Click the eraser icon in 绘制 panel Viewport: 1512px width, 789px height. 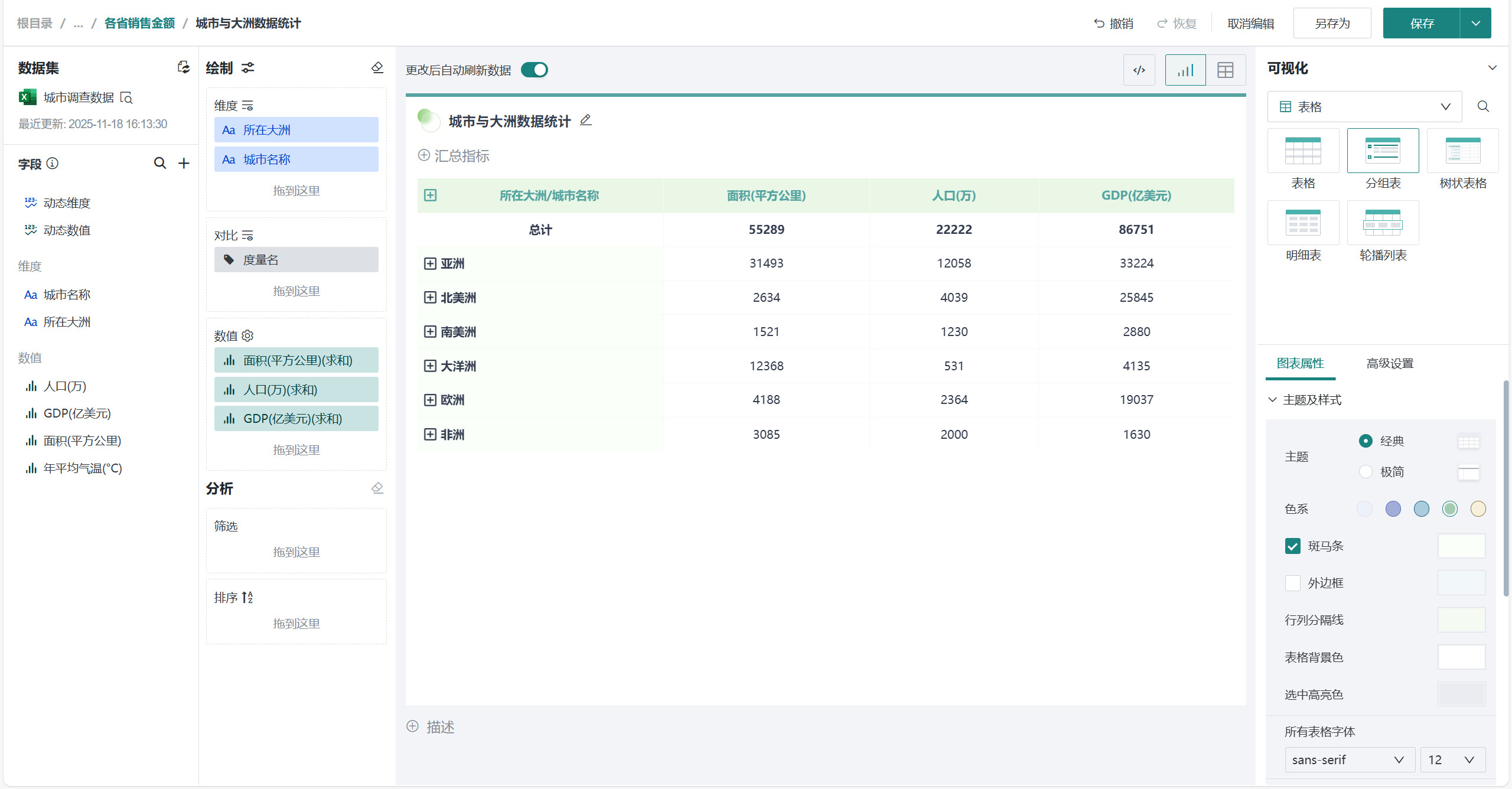tap(377, 68)
